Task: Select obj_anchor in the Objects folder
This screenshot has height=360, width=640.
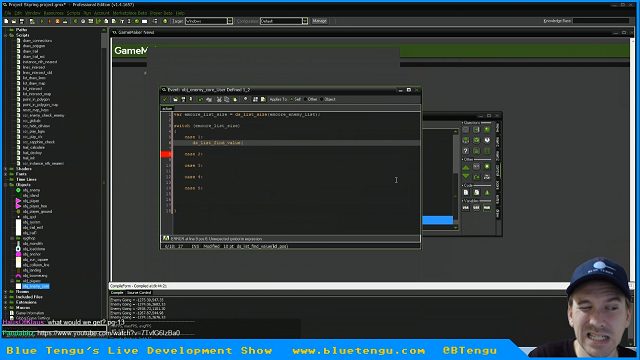Action: [31, 254]
